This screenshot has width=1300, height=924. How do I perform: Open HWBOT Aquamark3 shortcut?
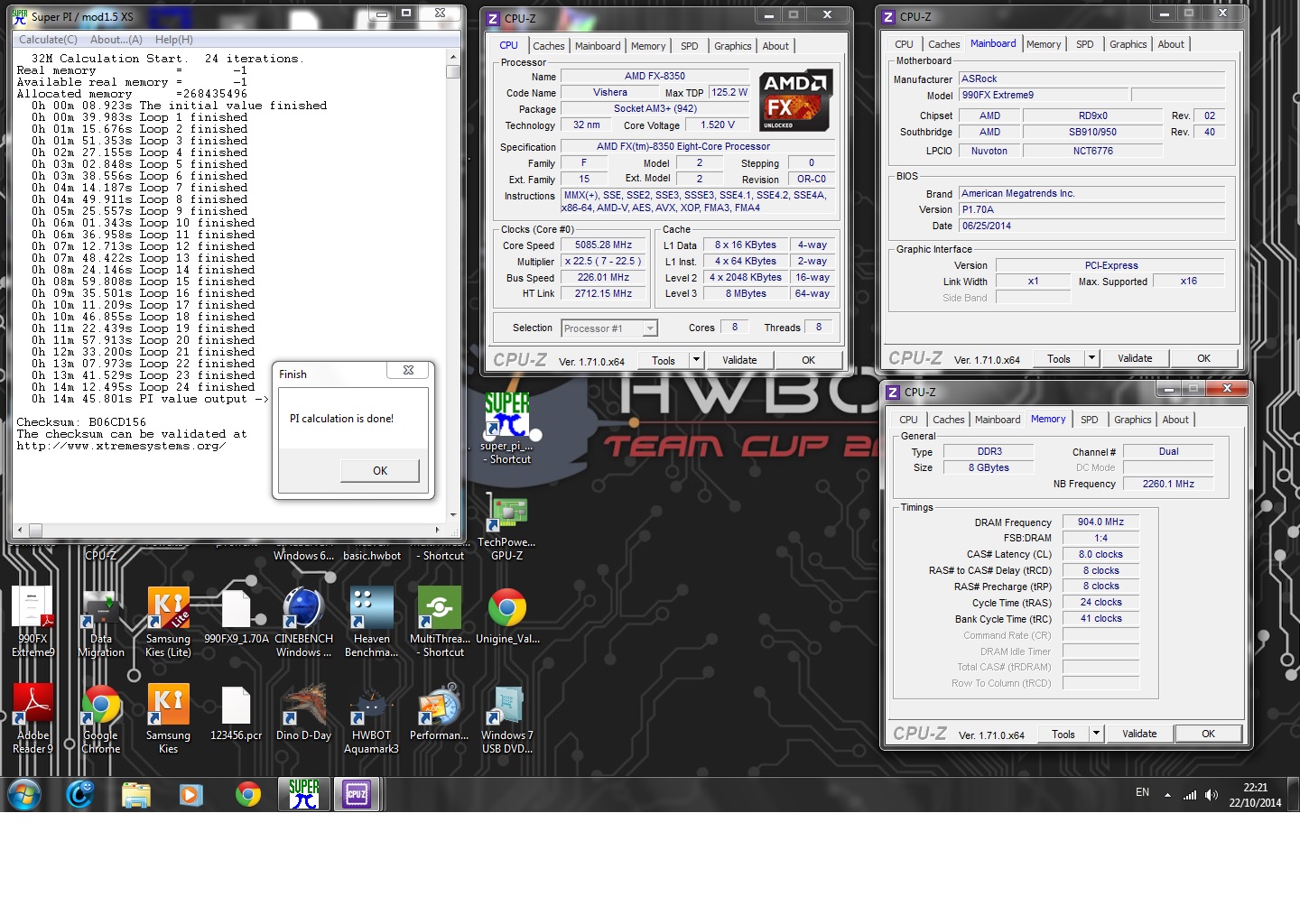point(371,718)
